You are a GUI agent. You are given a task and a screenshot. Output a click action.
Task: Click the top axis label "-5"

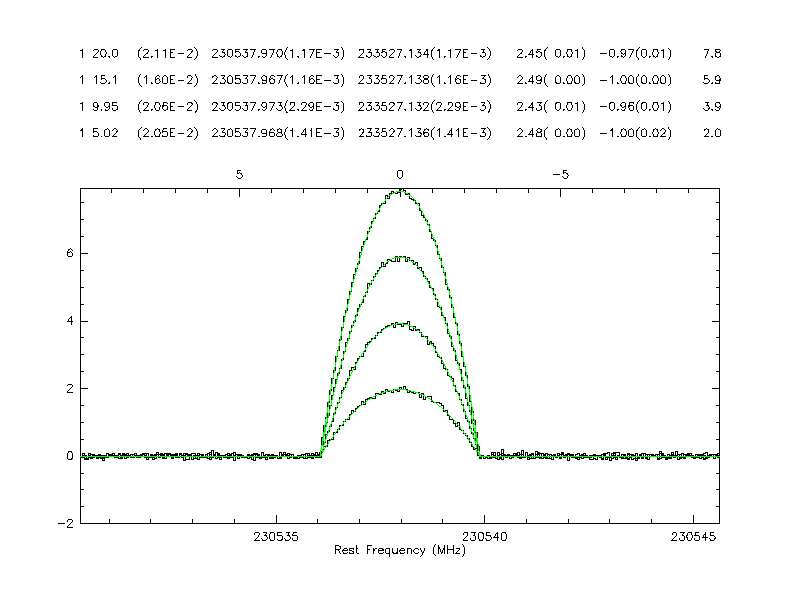561,174
